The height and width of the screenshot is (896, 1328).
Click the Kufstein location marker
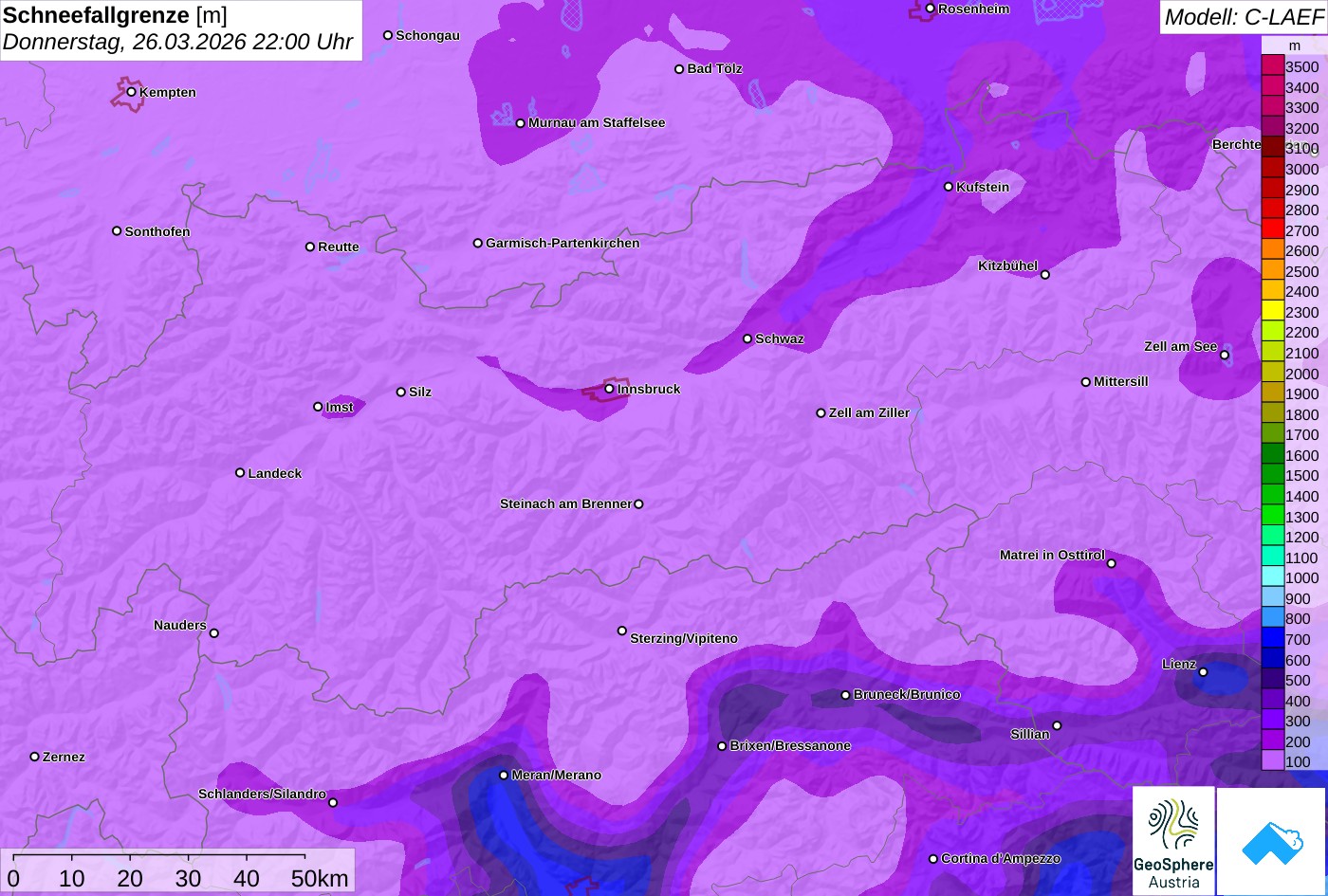point(949,187)
